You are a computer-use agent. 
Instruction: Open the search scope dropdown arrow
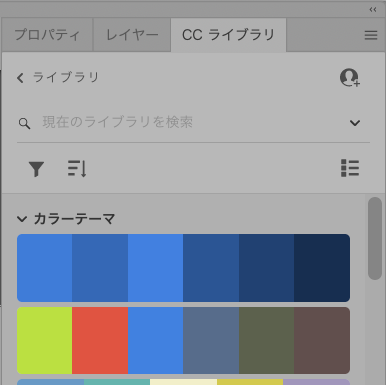coord(355,123)
